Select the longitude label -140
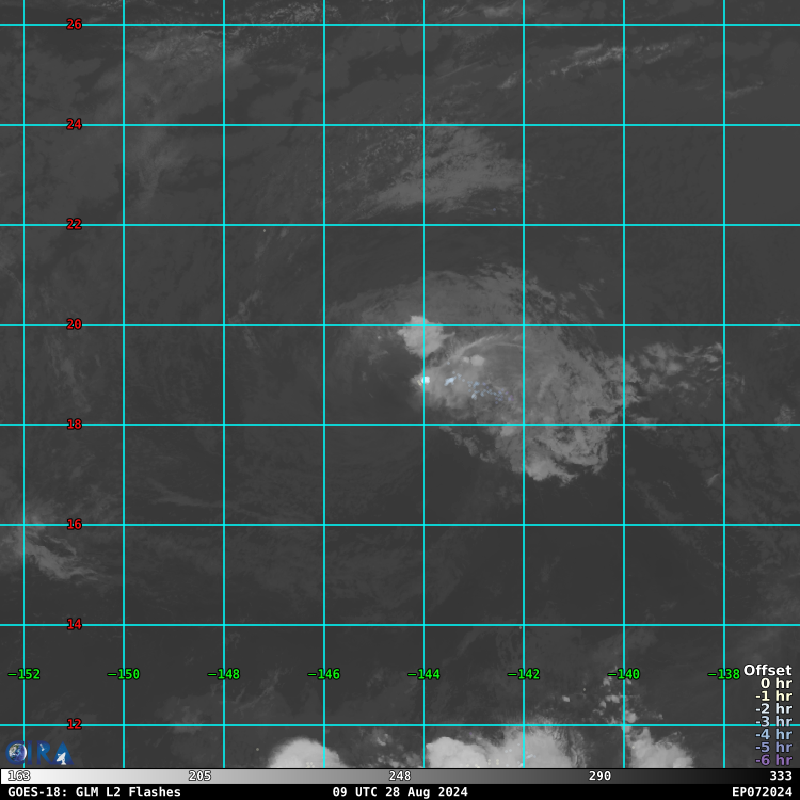 [x=624, y=674]
